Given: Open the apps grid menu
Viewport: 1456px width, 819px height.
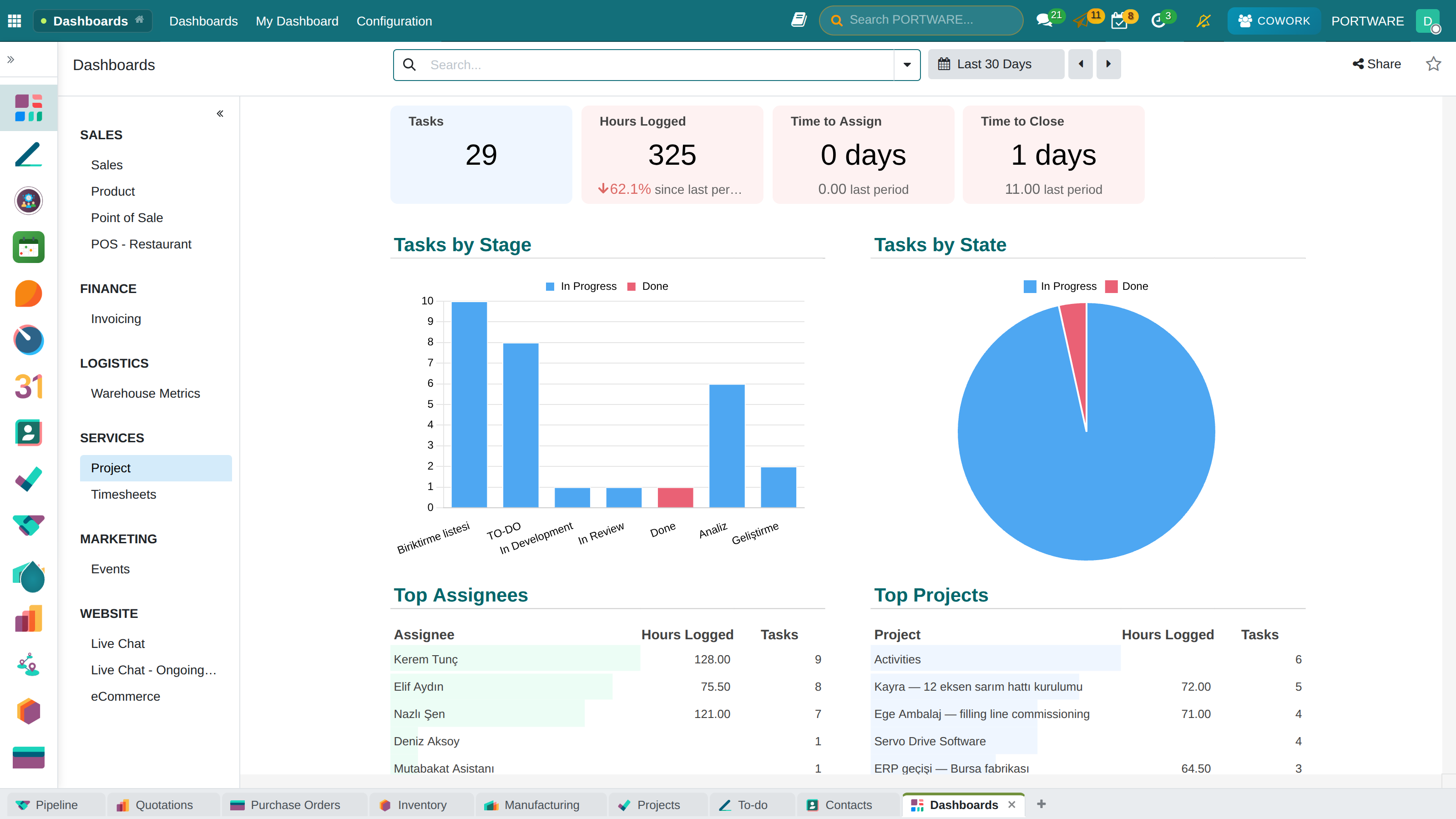Looking at the screenshot, I should click(x=15, y=21).
